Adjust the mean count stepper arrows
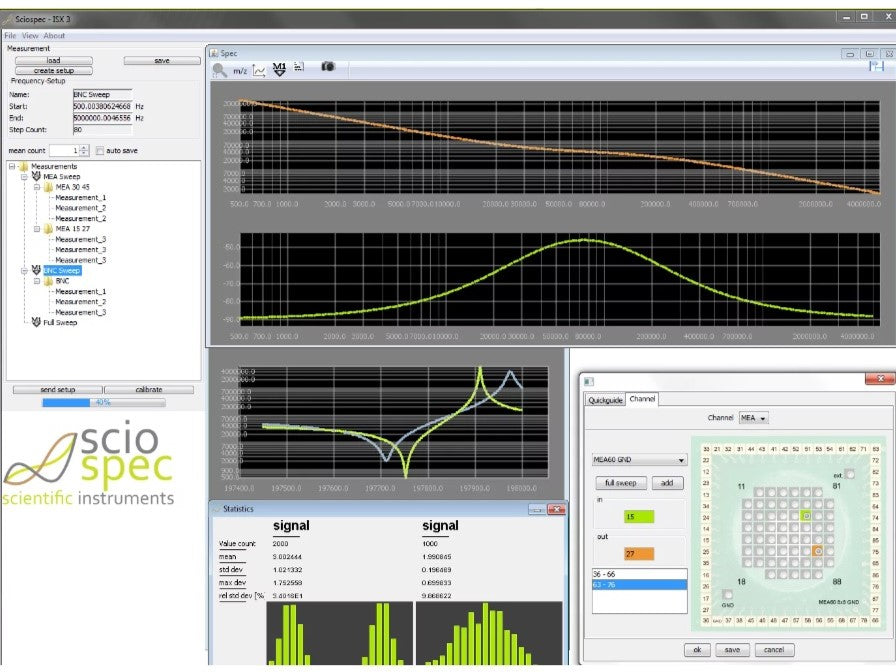896x672 pixels. [84, 150]
